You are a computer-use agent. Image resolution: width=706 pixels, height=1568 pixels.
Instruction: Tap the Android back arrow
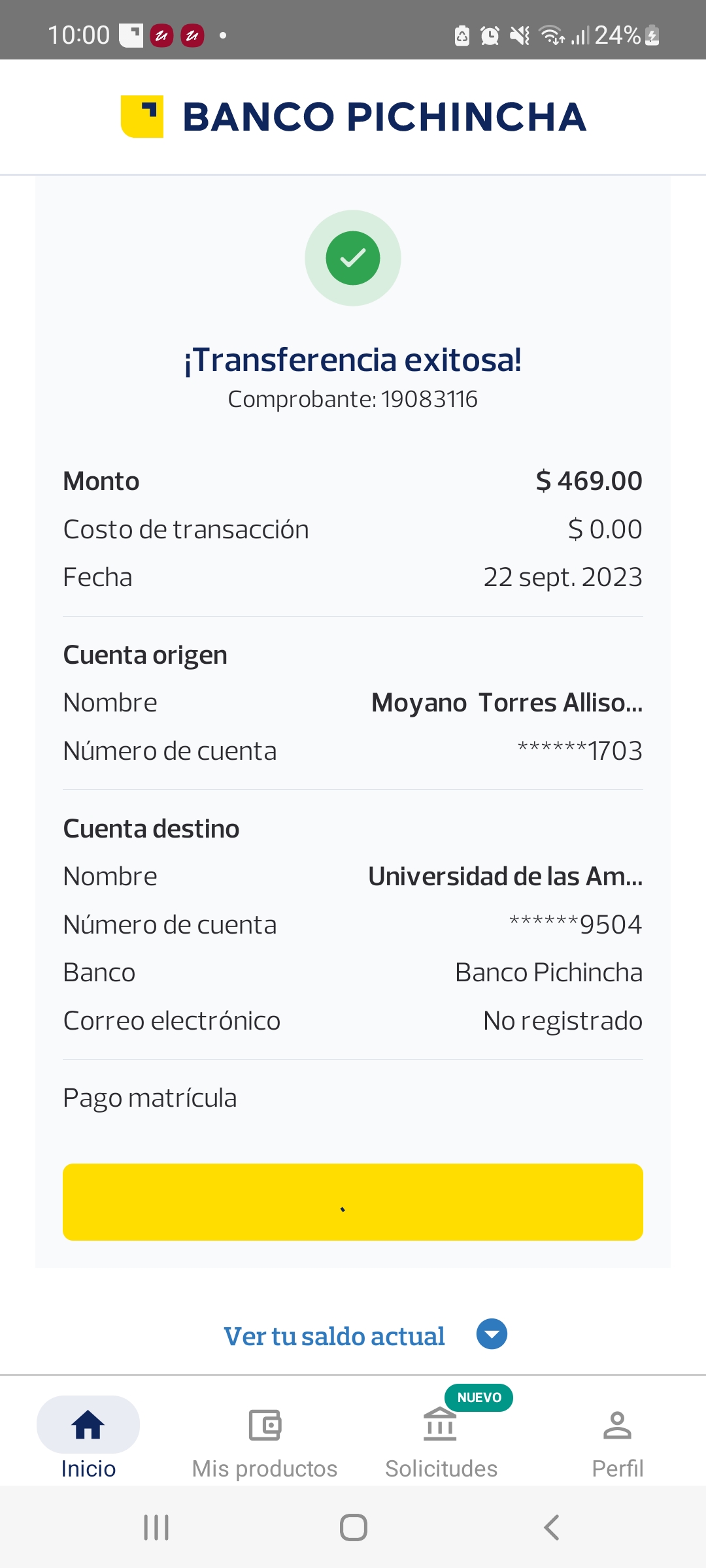[552, 1527]
